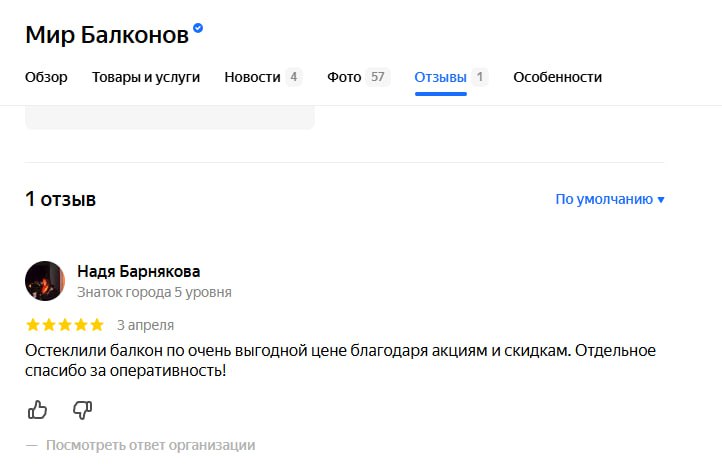
Task: Switch to the Особенности tab
Action: point(558,77)
